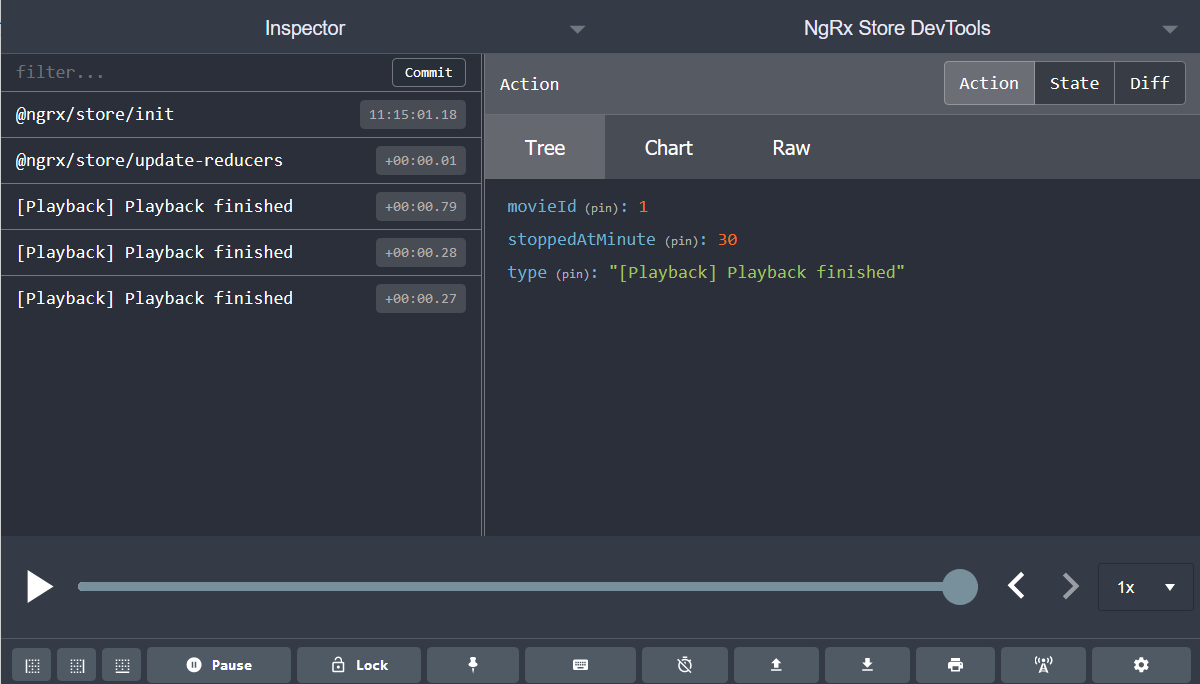
Task: Open the 1x playback speed dropdown
Action: click(1145, 587)
